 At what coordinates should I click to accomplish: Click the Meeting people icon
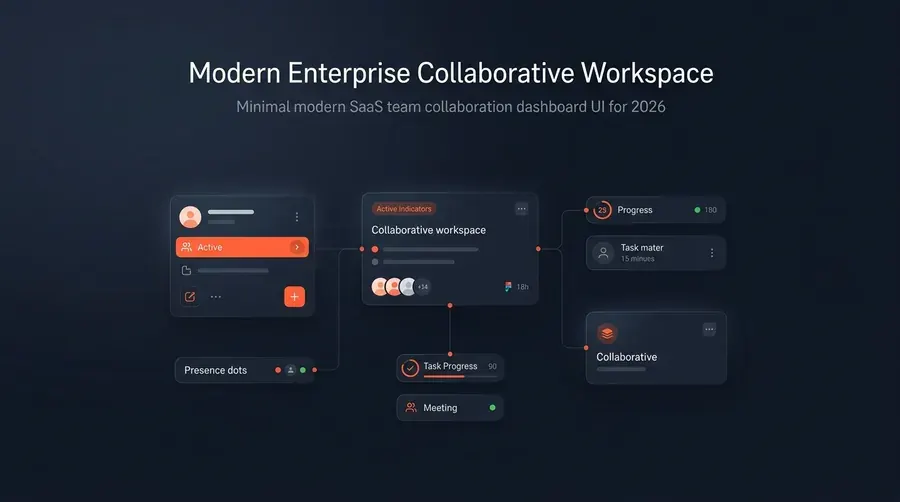point(411,408)
